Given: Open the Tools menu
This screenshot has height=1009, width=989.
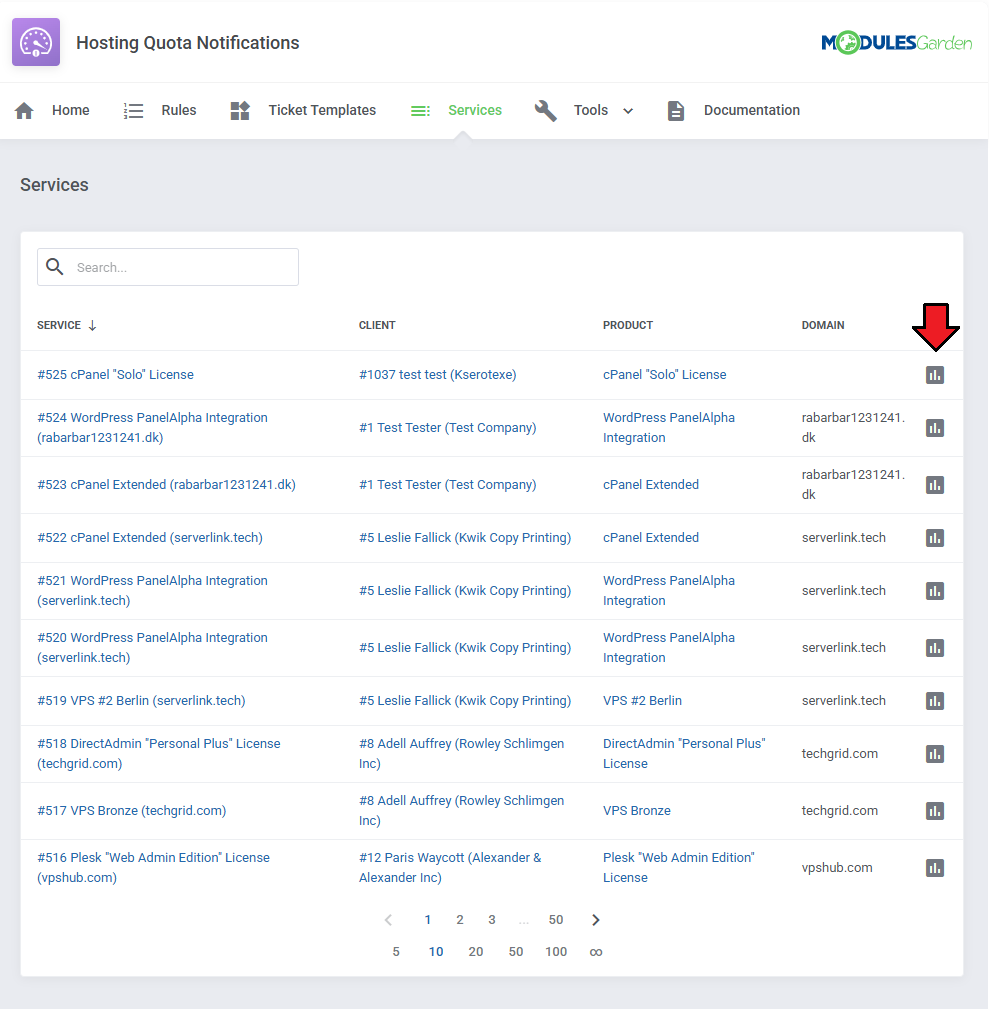Looking at the screenshot, I should [591, 111].
